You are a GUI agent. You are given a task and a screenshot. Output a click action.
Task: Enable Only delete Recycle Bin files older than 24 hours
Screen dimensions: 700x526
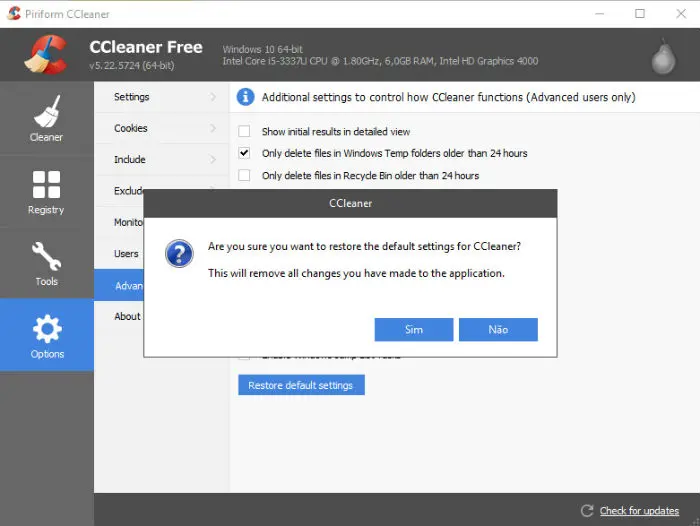(x=244, y=175)
